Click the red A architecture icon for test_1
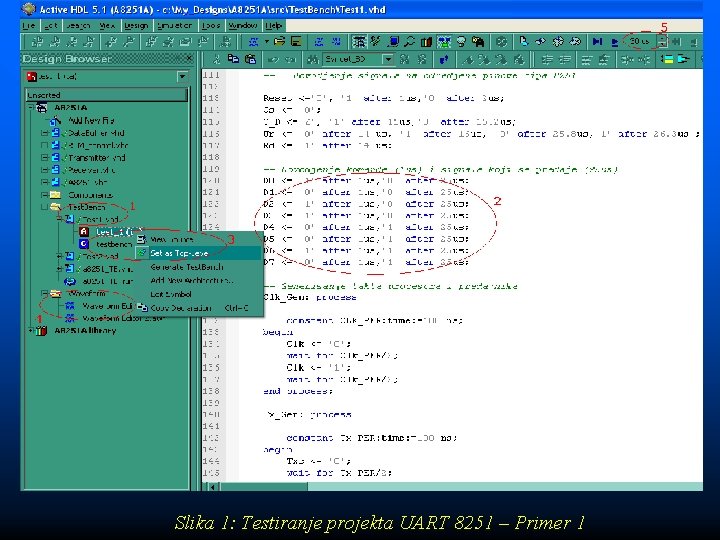720x540 pixels. pyautogui.click(x=84, y=232)
